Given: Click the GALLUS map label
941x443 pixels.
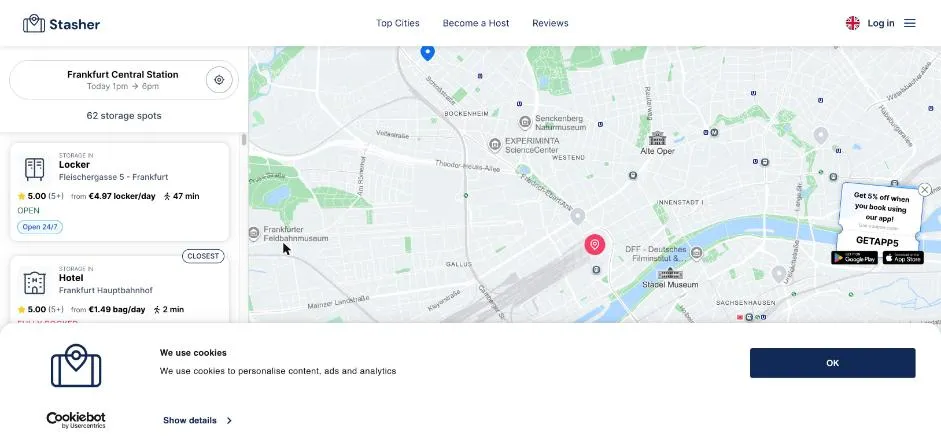Looking at the screenshot, I should [x=458, y=264].
